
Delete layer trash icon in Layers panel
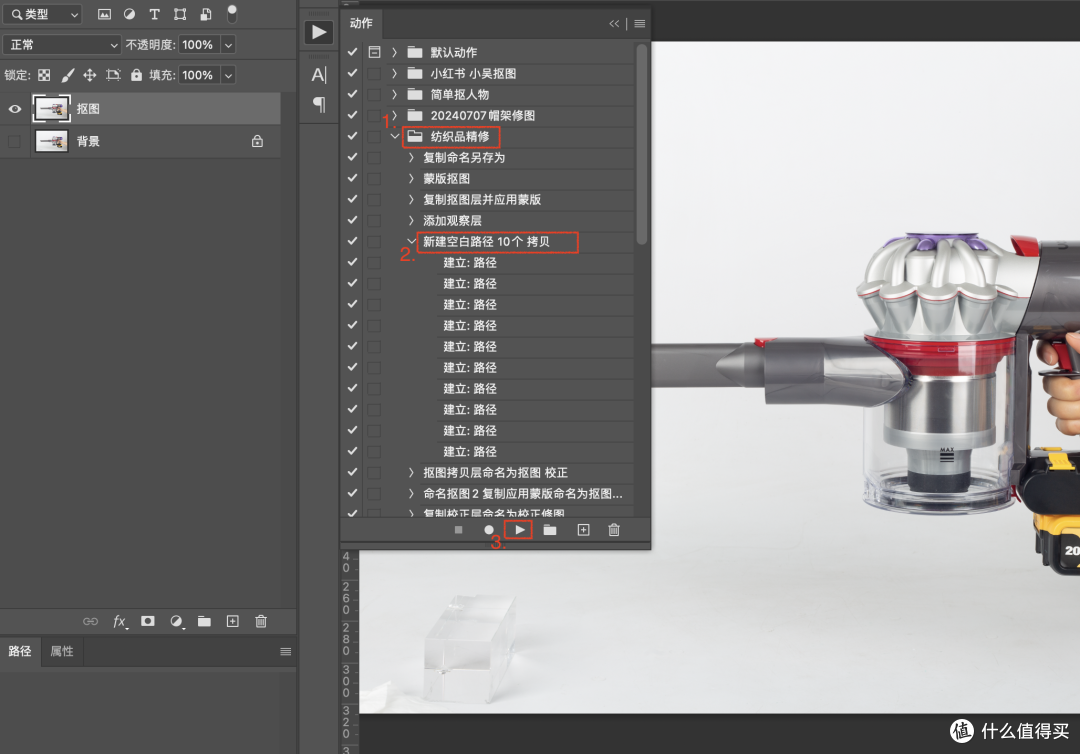pos(261,621)
